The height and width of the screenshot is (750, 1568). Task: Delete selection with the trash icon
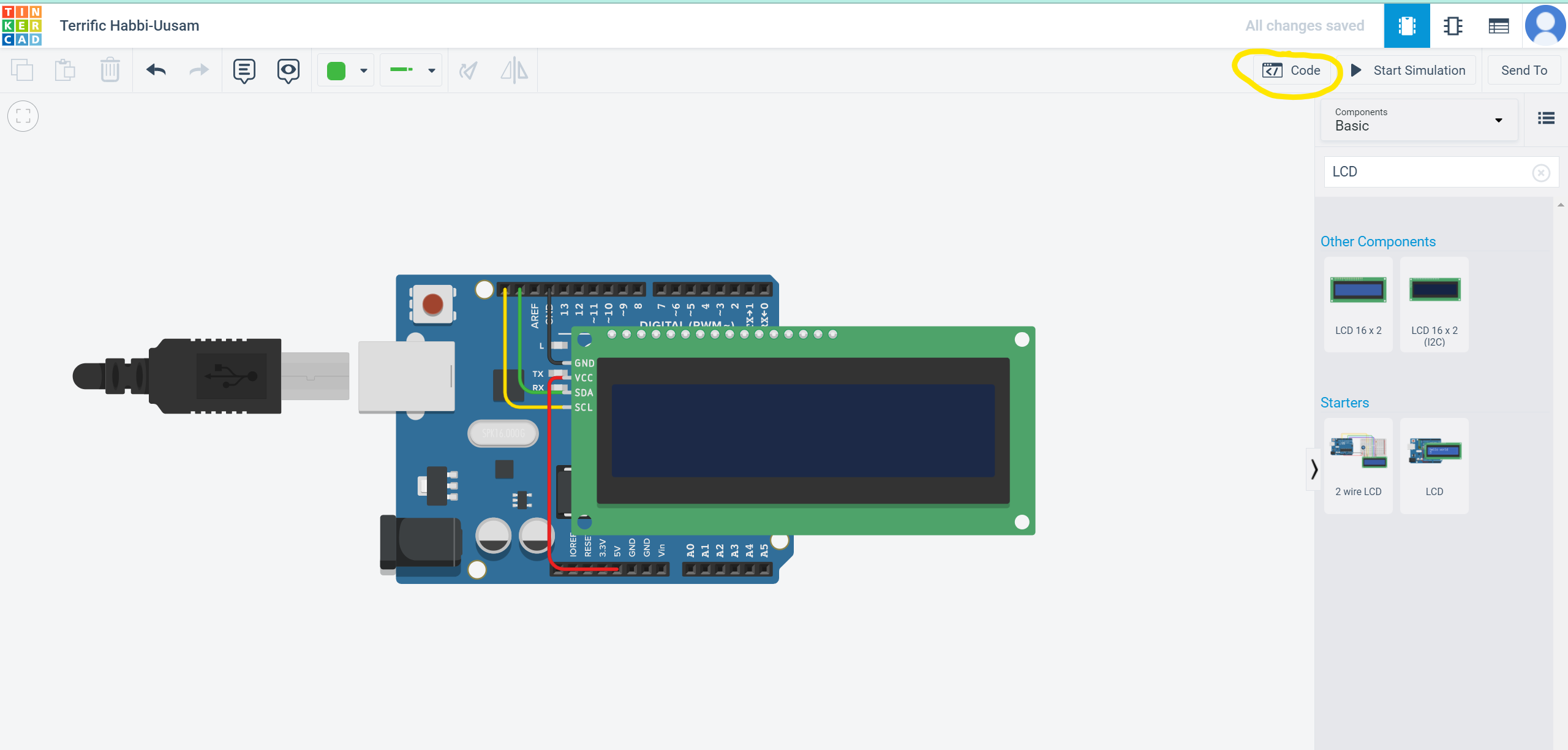[110, 70]
